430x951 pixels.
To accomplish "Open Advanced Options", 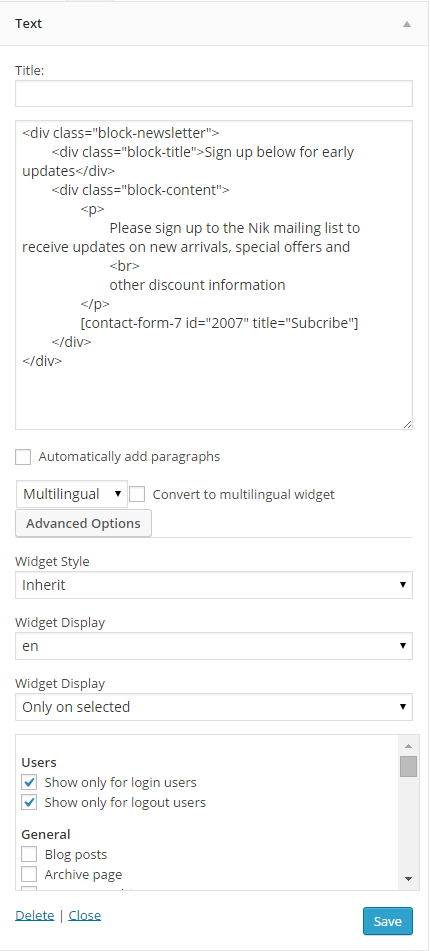I will 83,523.
